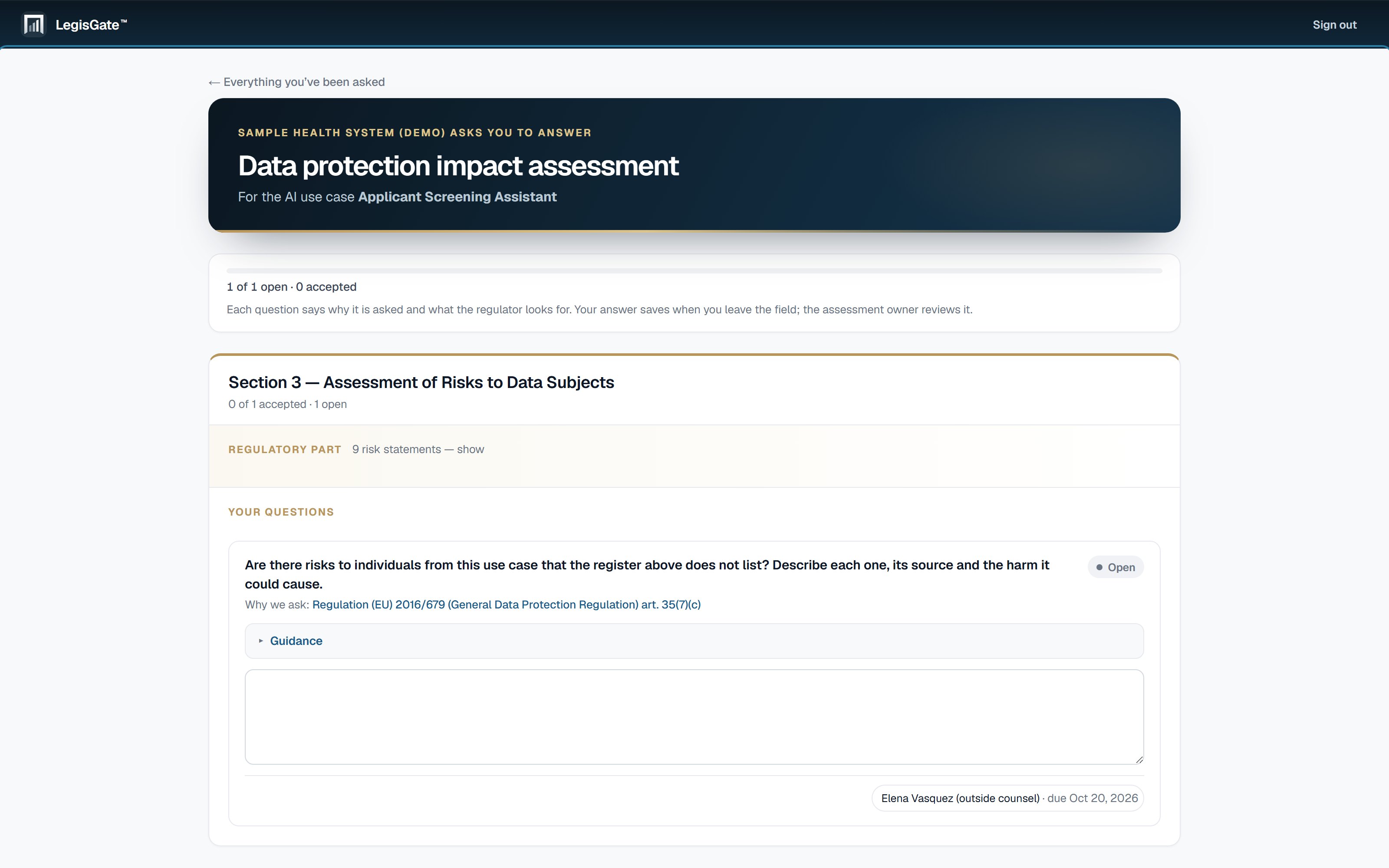Click the Applicant Screening Assistant use case name
Image resolution: width=1389 pixels, height=868 pixels.
[457, 197]
